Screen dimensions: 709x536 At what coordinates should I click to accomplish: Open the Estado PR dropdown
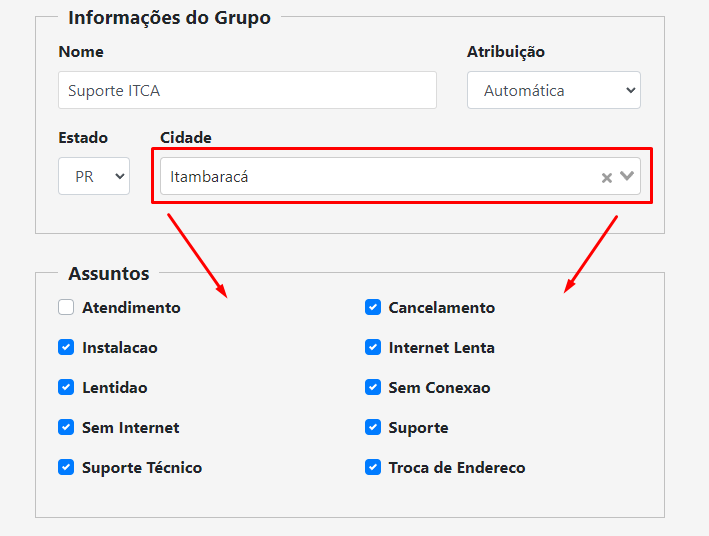click(x=94, y=176)
